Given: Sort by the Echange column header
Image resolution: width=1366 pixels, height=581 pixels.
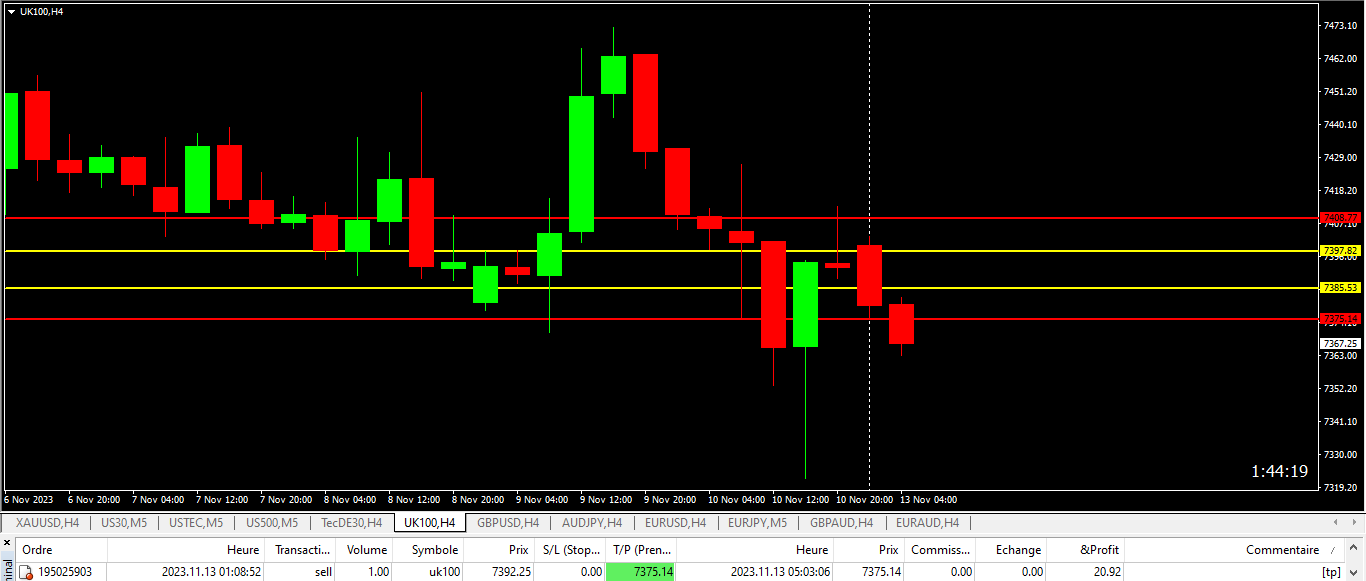Looking at the screenshot, I should coord(1012,549).
